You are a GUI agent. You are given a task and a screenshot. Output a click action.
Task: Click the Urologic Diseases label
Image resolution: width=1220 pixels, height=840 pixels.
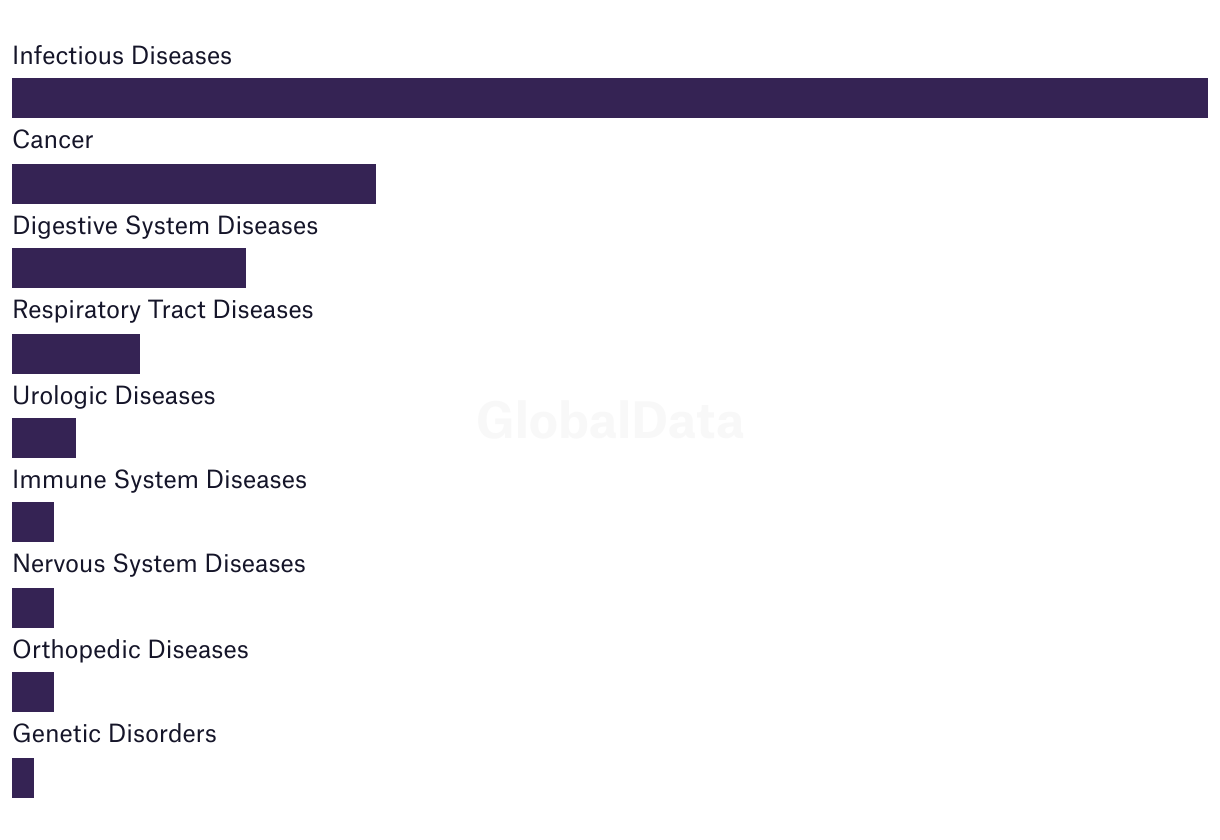pos(114,396)
